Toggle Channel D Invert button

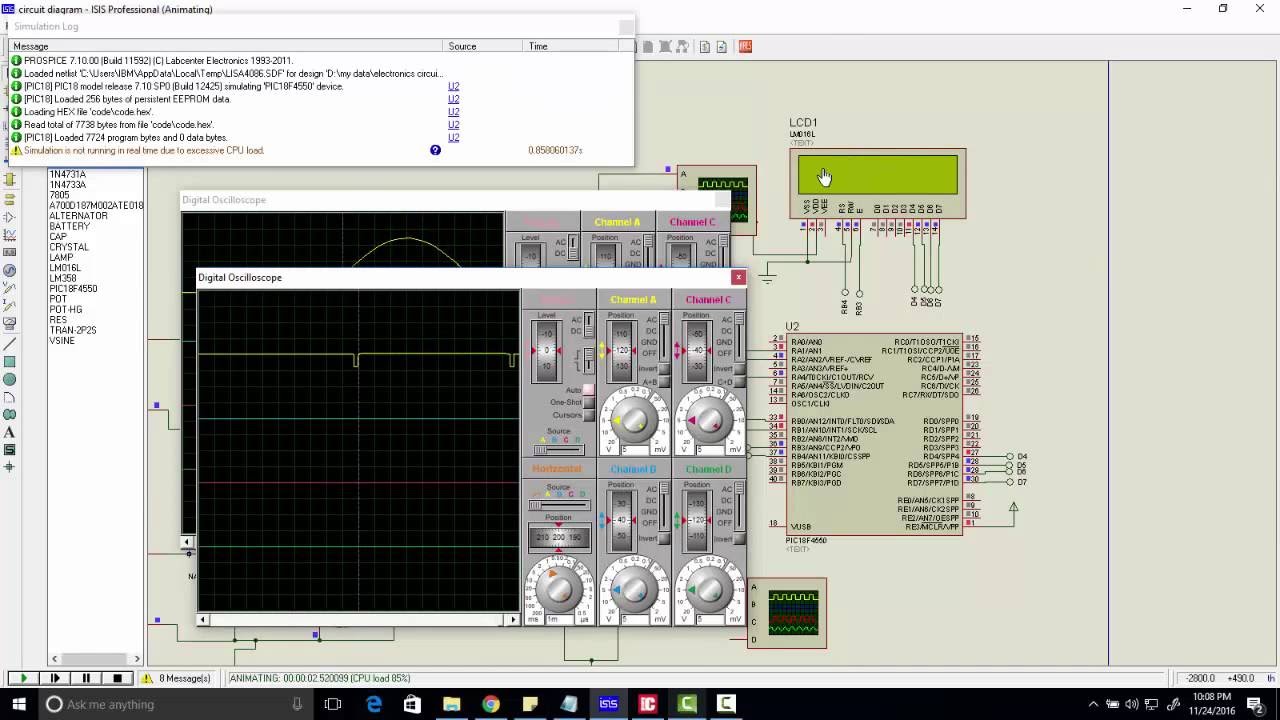[x=739, y=538]
